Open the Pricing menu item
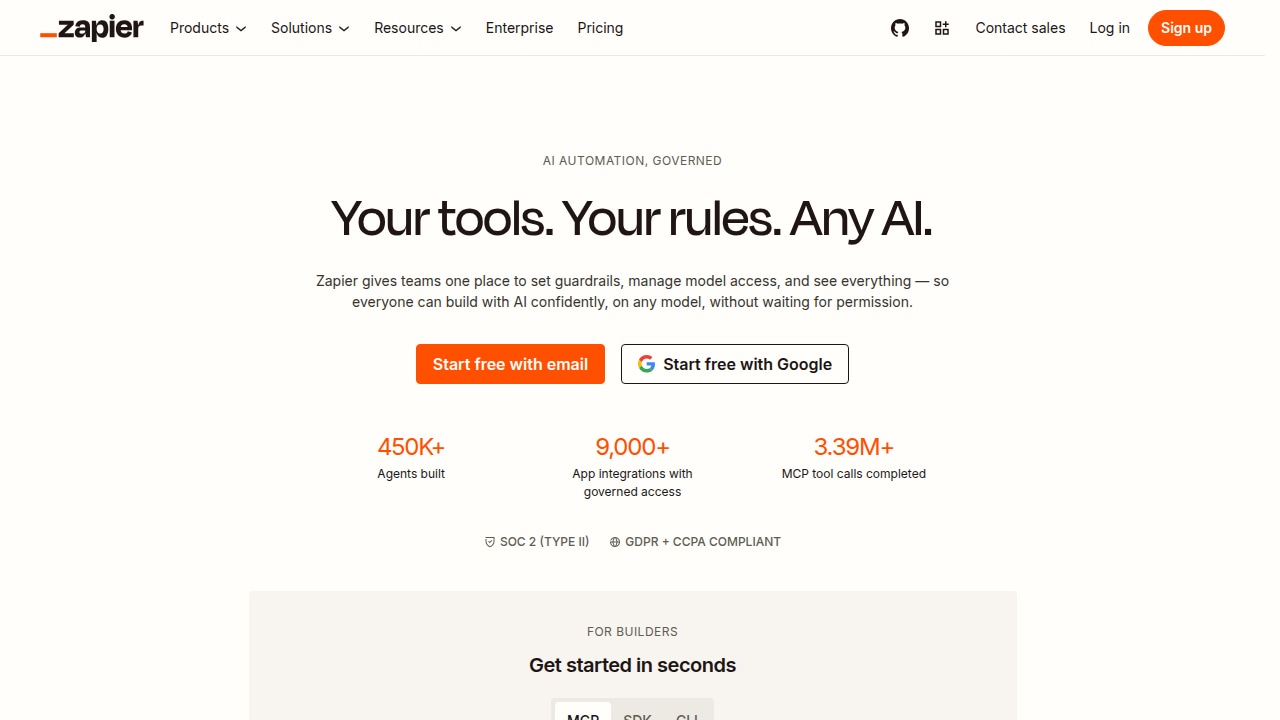Screen dimensions: 1280x720 pyautogui.click(x=600, y=28)
